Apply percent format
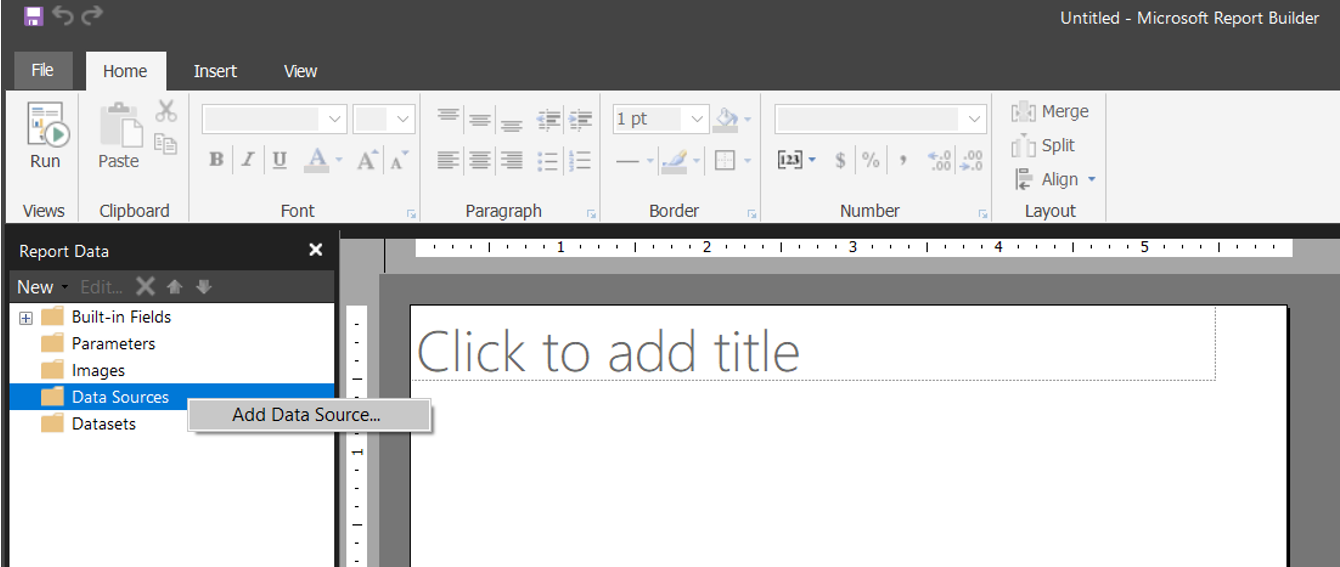Viewport: 1340px width, 567px height. click(x=871, y=160)
